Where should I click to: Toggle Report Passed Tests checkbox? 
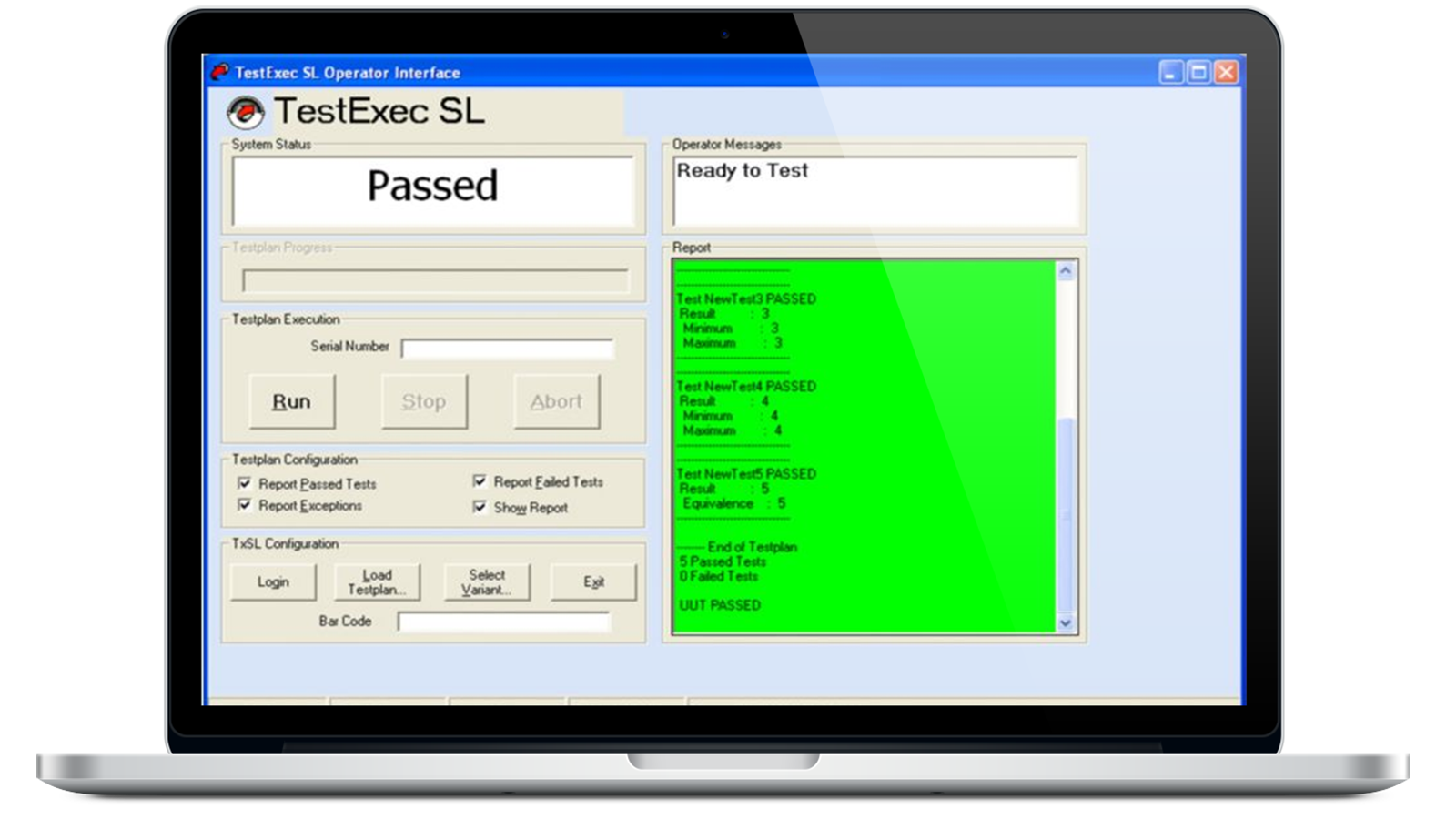(x=244, y=483)
